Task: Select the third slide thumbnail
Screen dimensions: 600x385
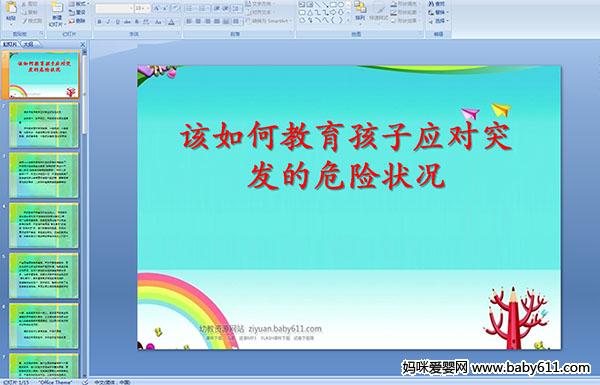Action: click(44, 175)
